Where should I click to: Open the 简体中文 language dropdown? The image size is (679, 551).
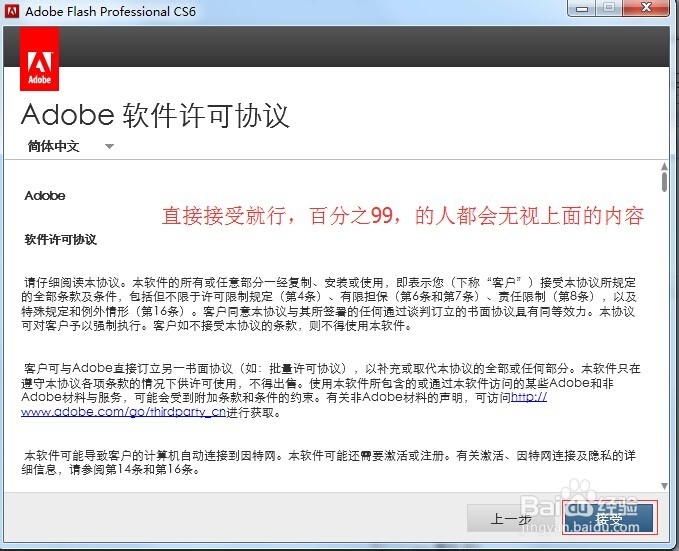71,146
